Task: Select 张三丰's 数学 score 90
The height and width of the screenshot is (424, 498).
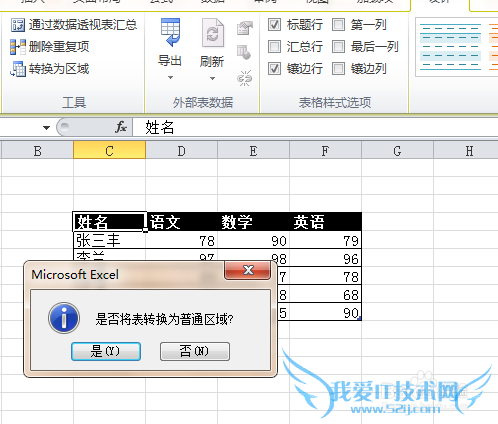Action: coord(254,240)
